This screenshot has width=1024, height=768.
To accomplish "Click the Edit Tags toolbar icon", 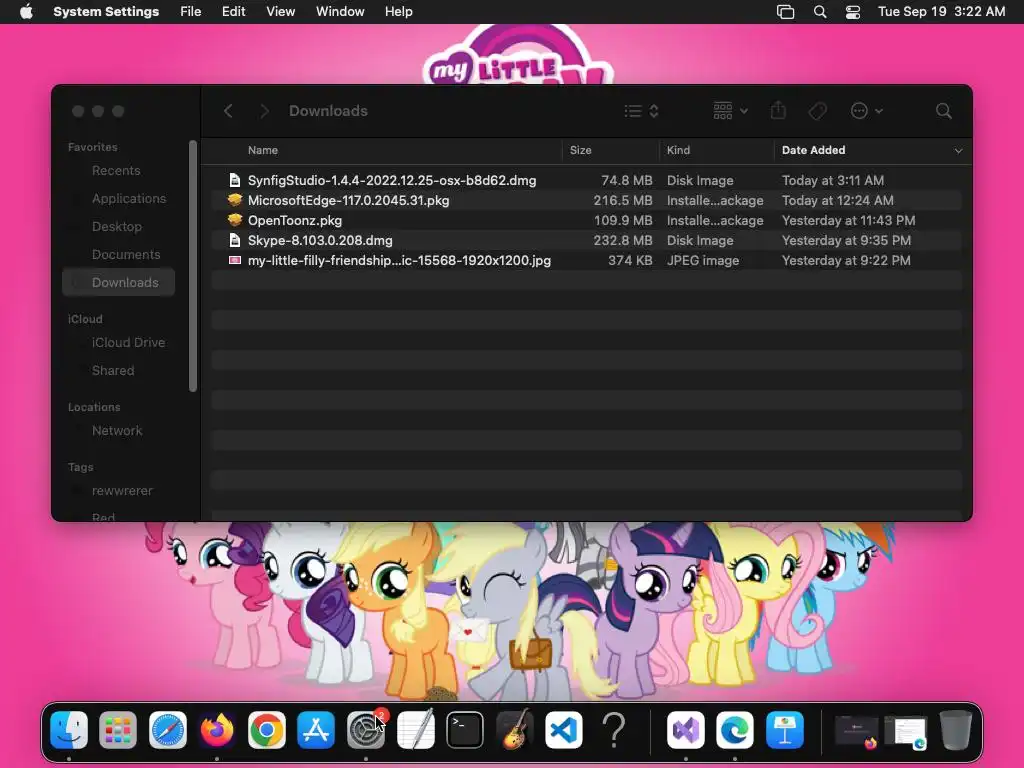I will (x=817, y=111).
